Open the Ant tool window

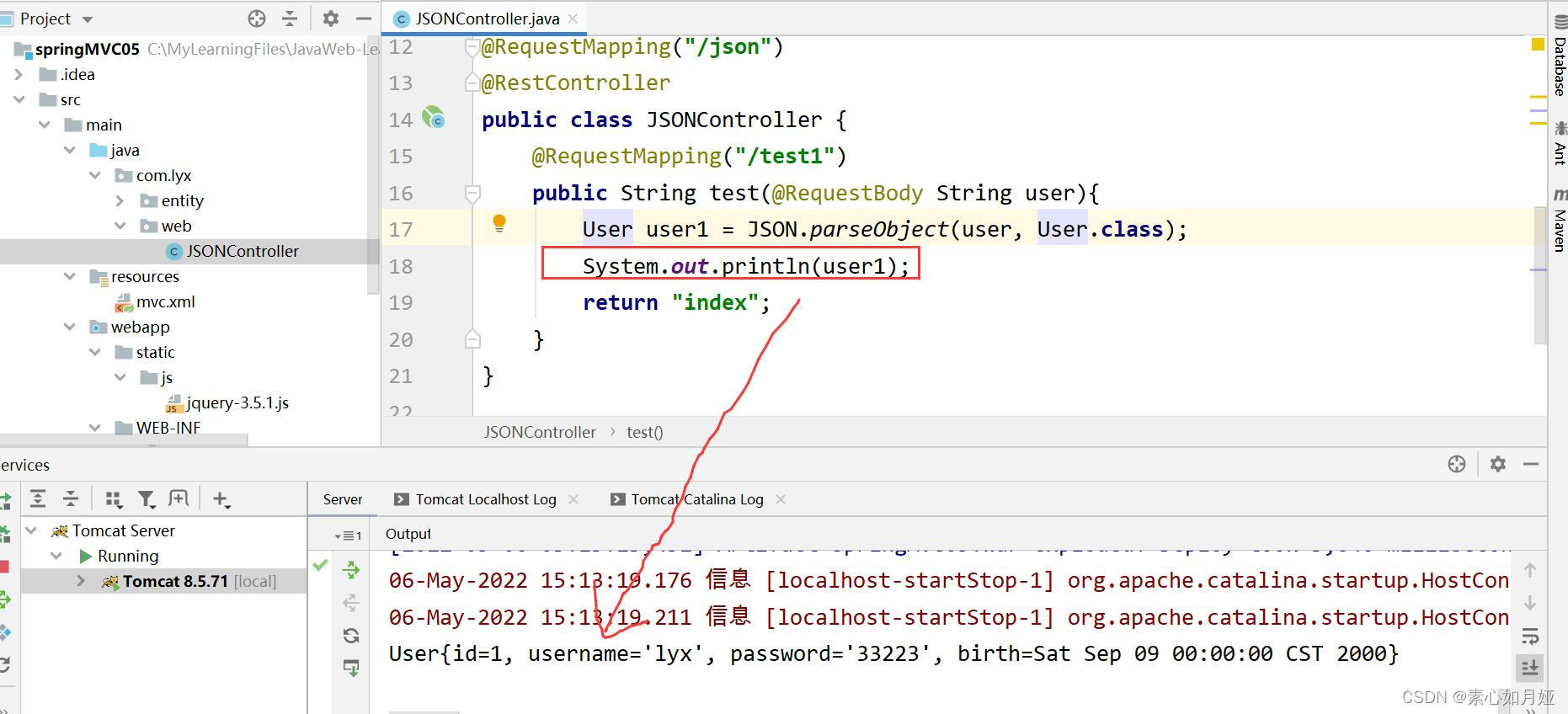pyautogui.click(x=1559, y=143)
